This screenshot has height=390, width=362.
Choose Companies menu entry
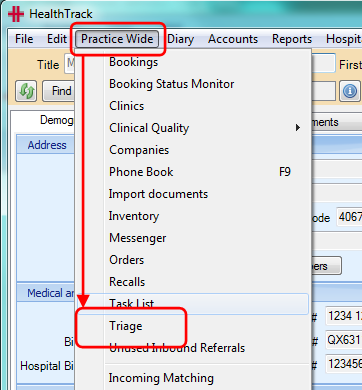point(193,150)
